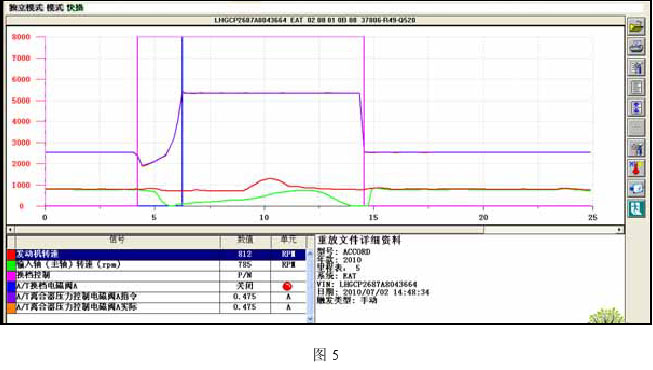The height and width of the screenshot is (370, 653).
Task: Click the list-page icon in right toolbar
Action: pyautogui.click(x=636, y=87)
